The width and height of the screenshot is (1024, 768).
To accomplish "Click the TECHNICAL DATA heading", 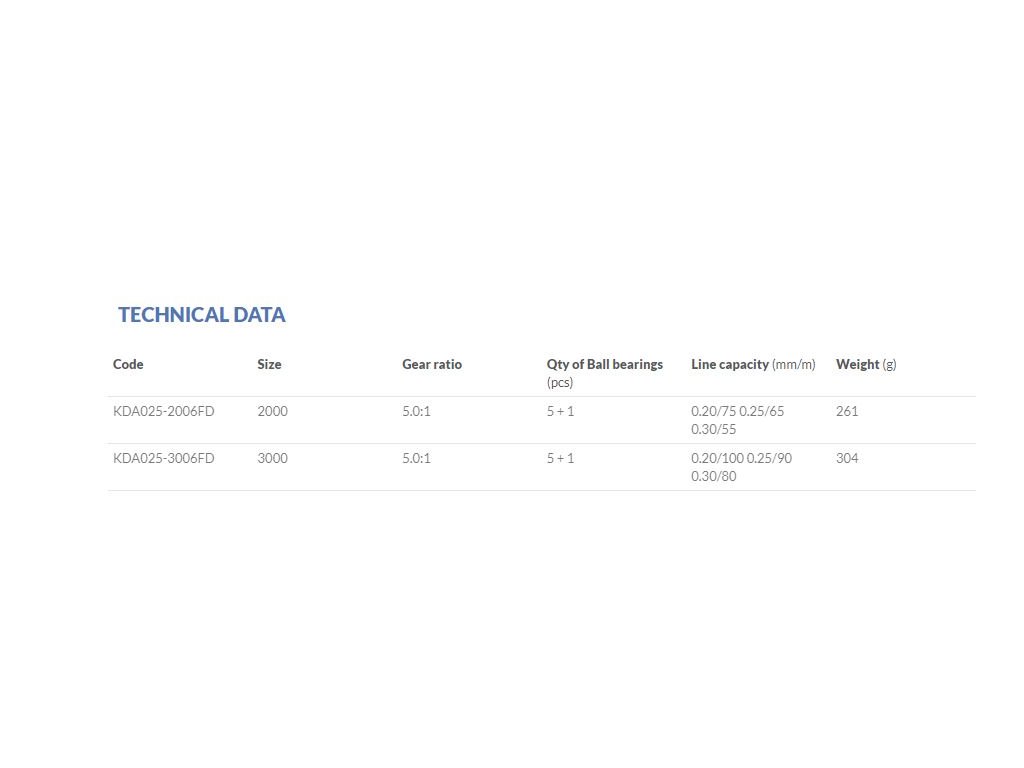I will pyautogui.click(x=202, y=315).
